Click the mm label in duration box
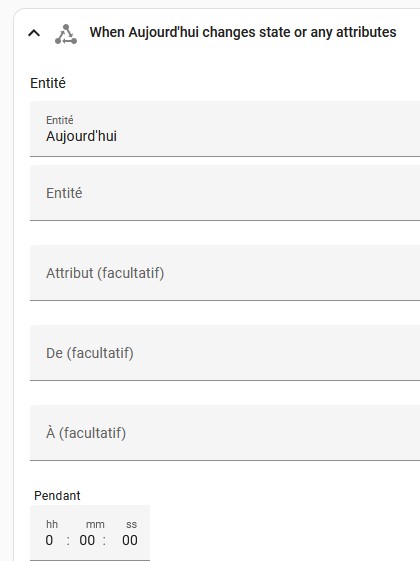 coord(95,525)
